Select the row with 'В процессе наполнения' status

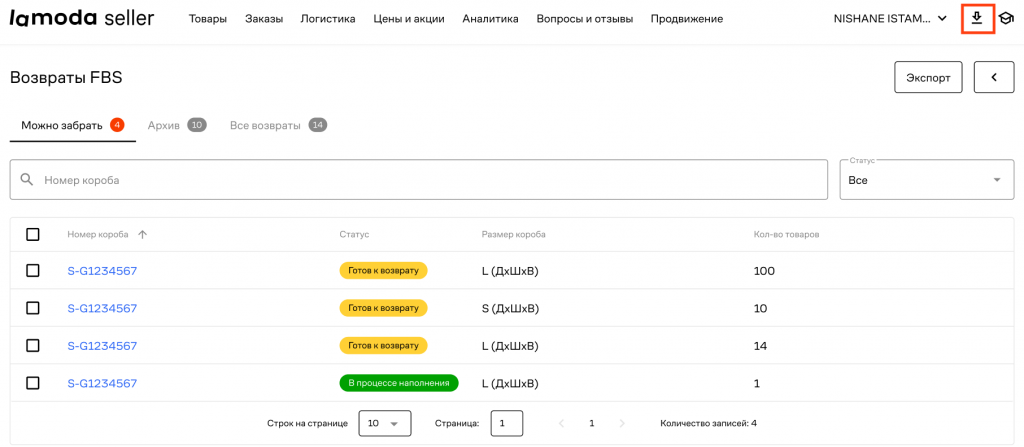[33, 383]
